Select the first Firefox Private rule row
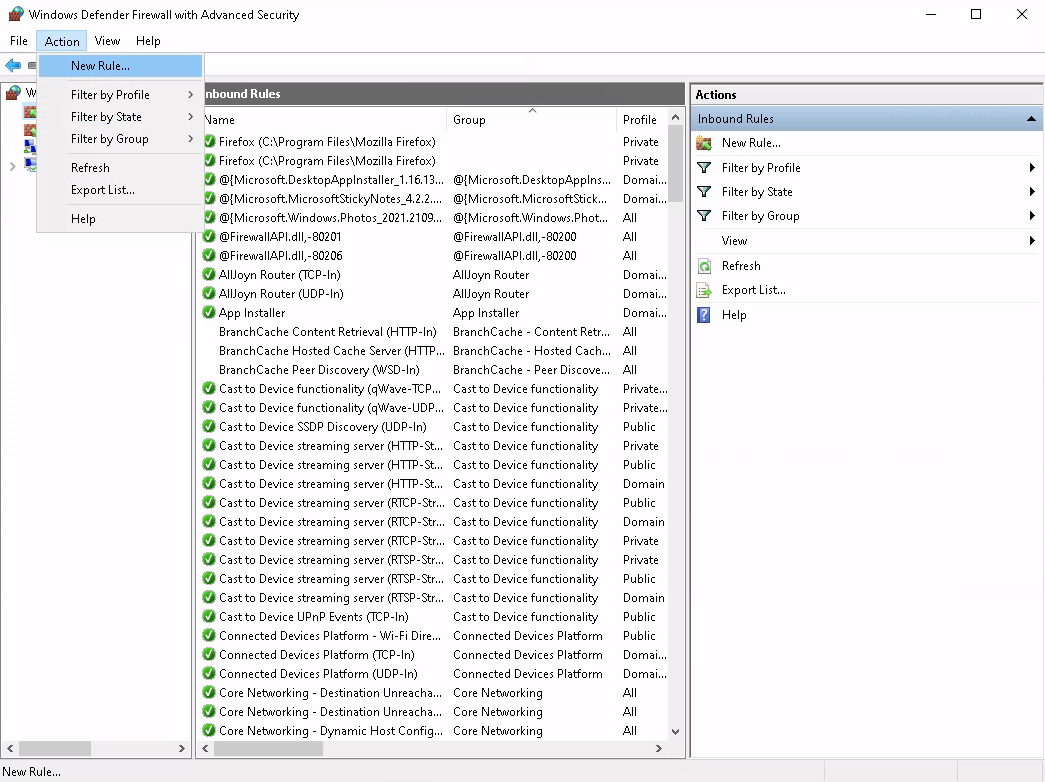1045x782 pixels. pos(435,141)
